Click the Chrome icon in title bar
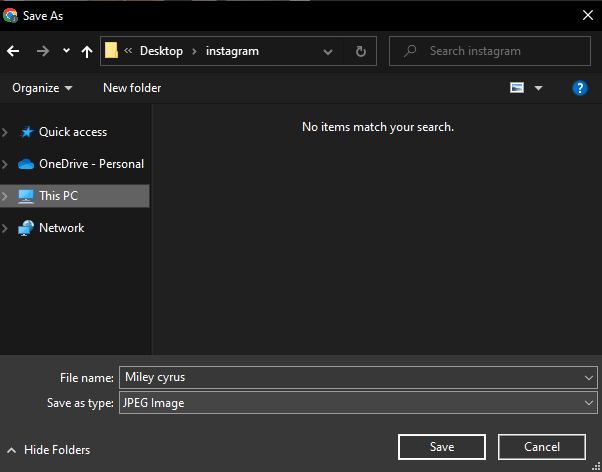602x472 pixels. [x=10, y=15]
